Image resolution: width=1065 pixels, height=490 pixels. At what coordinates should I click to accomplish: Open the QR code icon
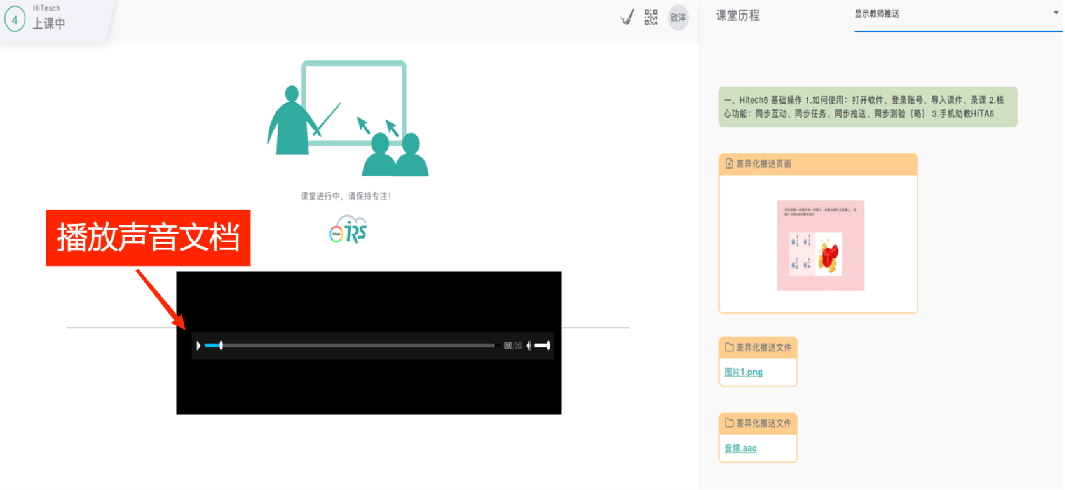tap(651, 16)
